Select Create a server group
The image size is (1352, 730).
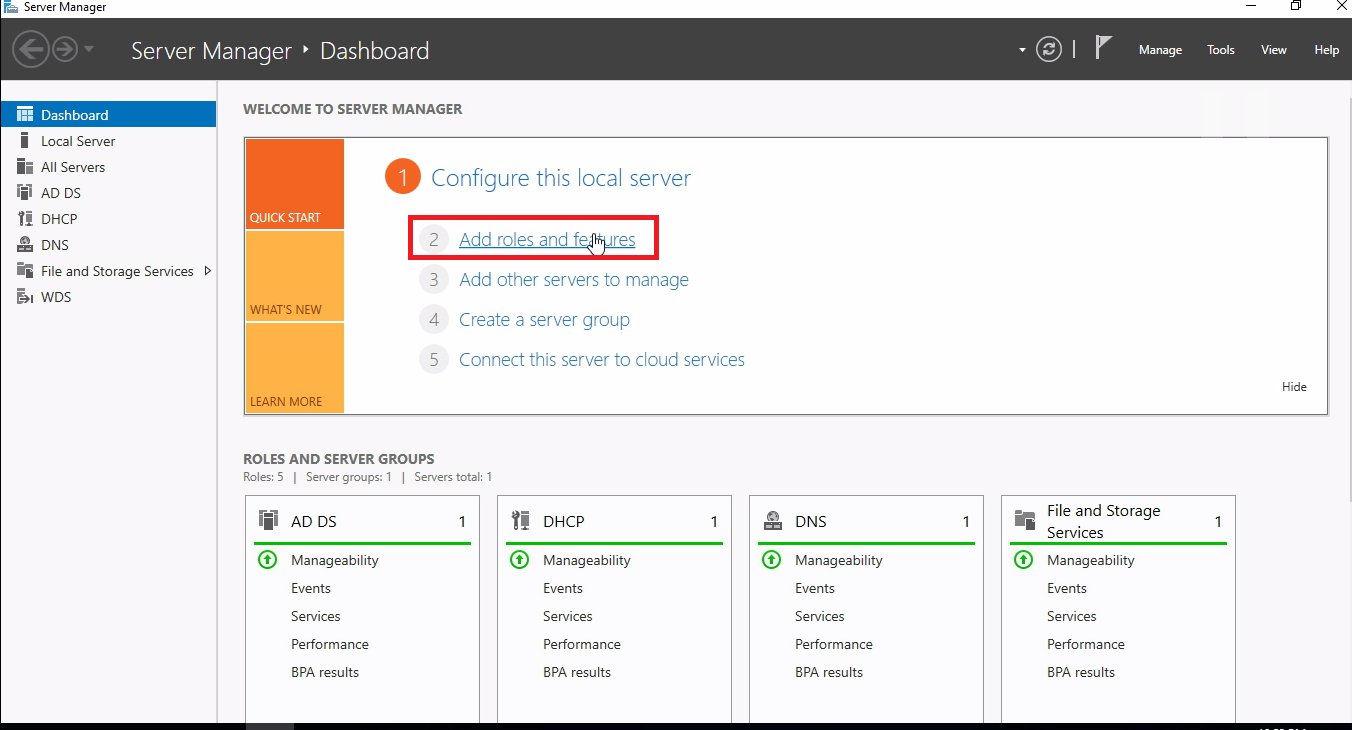(544, 320)
